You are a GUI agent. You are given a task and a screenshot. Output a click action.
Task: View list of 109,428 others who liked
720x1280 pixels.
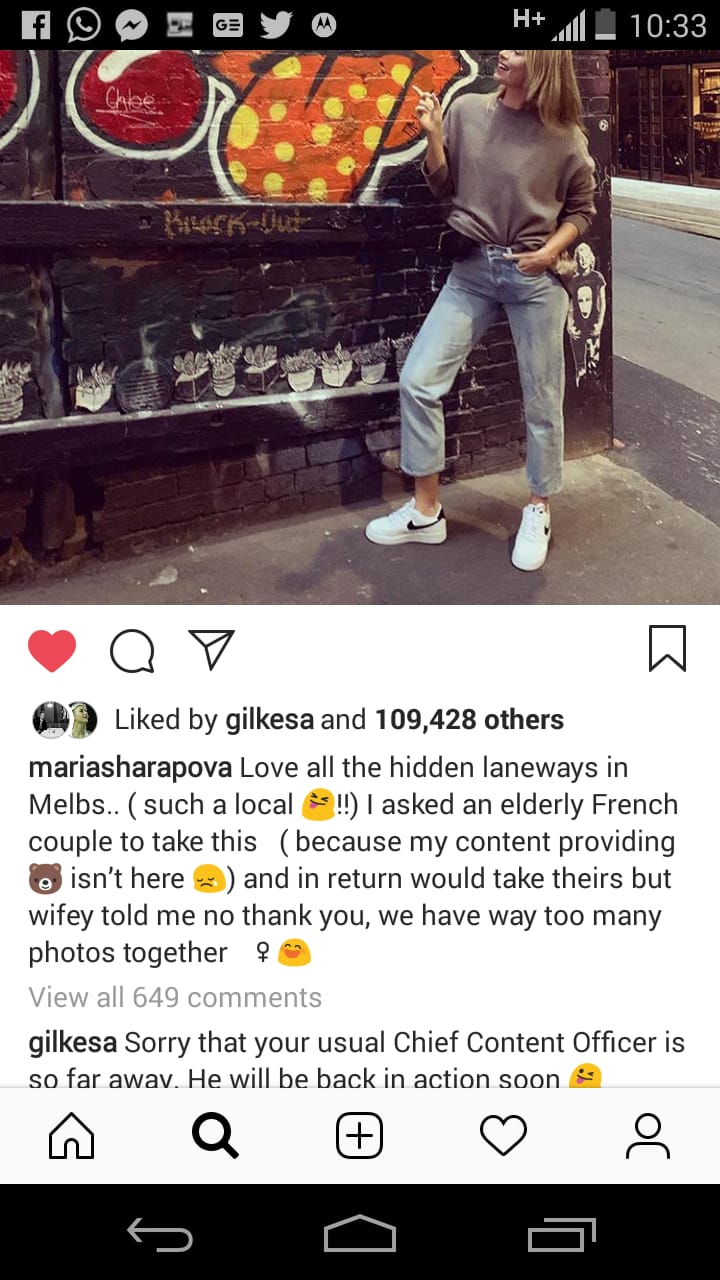coord(469,719)
